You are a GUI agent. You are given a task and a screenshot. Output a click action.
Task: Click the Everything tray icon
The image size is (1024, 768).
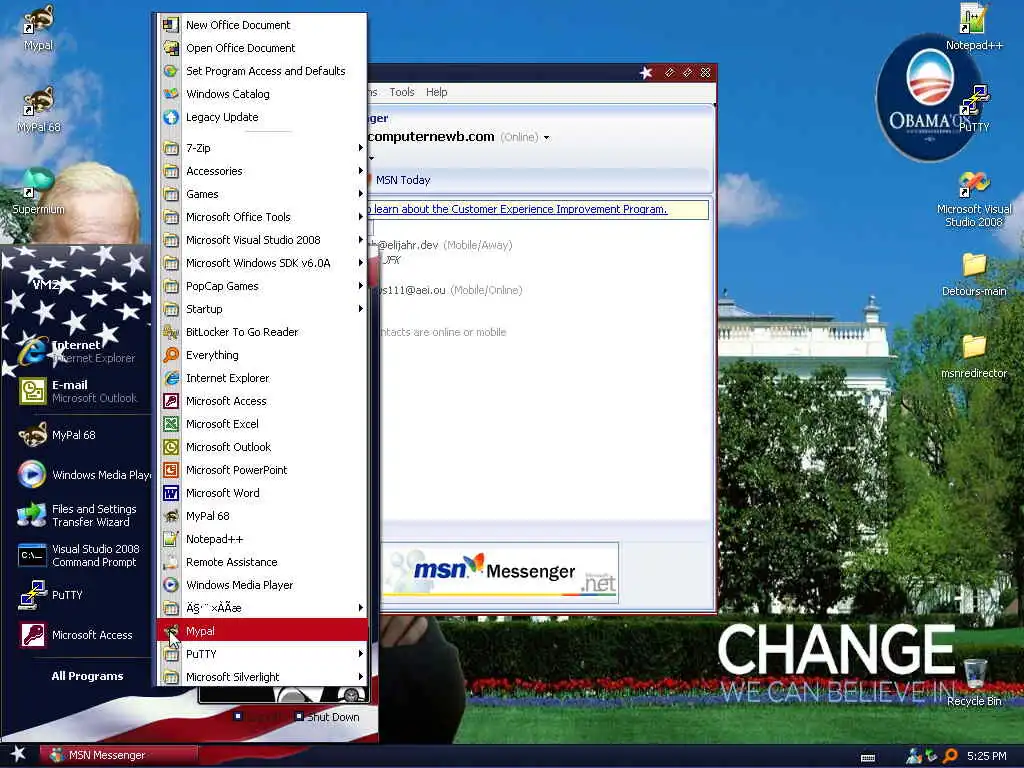pyautogui.click(x=951, y=756)
